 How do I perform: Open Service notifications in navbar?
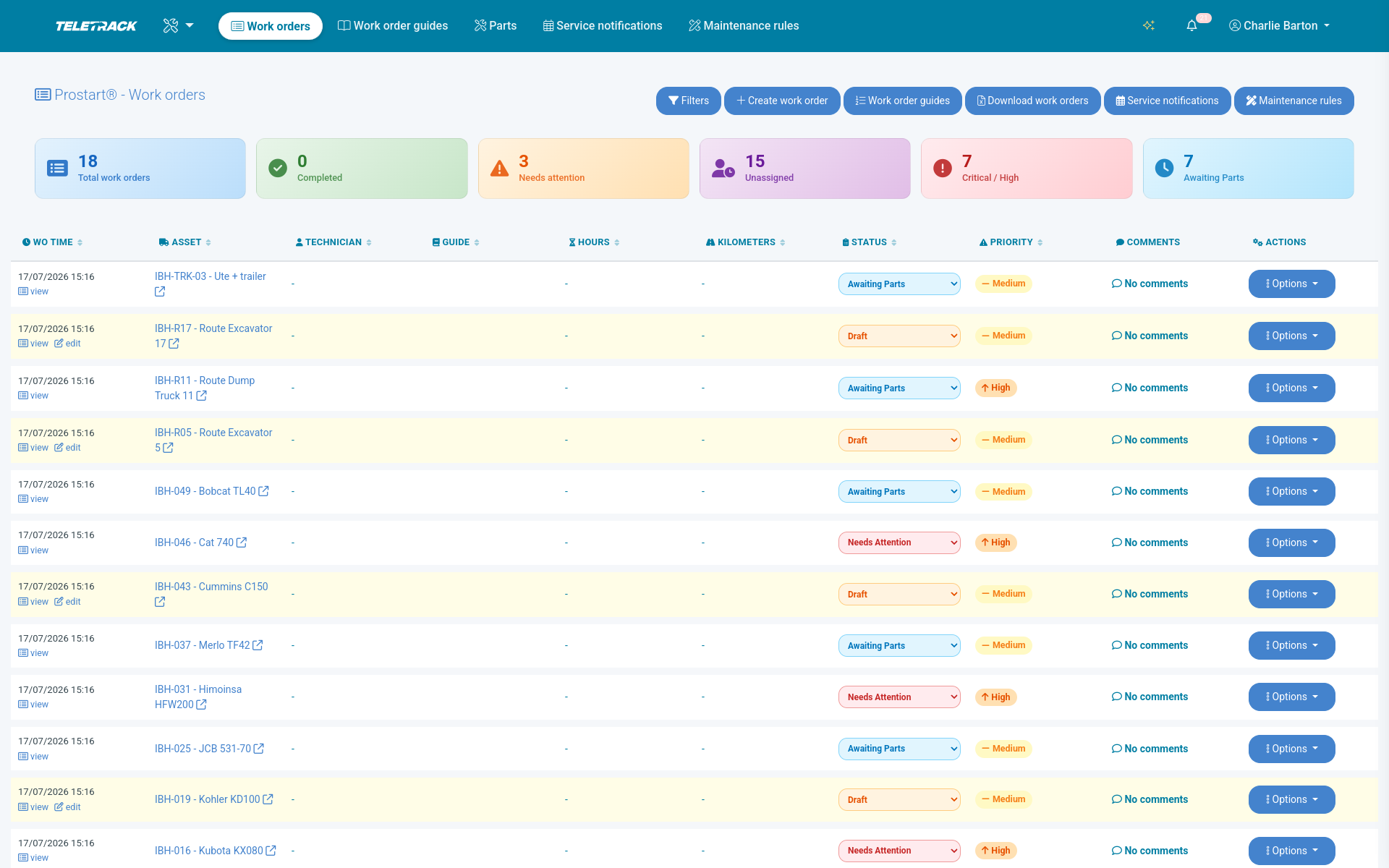pos(603,26)
